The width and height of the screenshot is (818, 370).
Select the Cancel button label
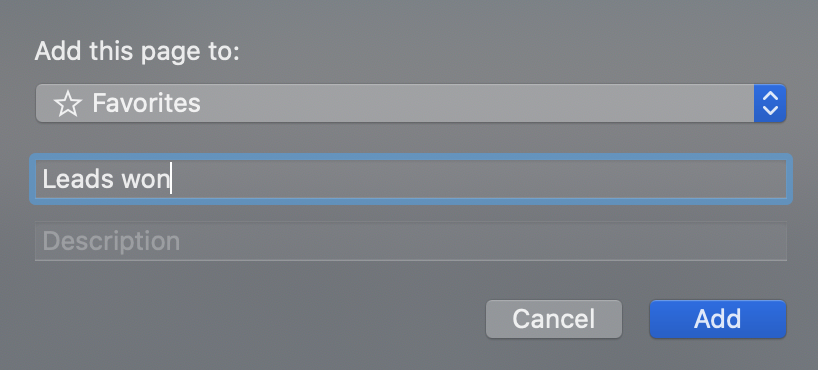click(554, 319)
